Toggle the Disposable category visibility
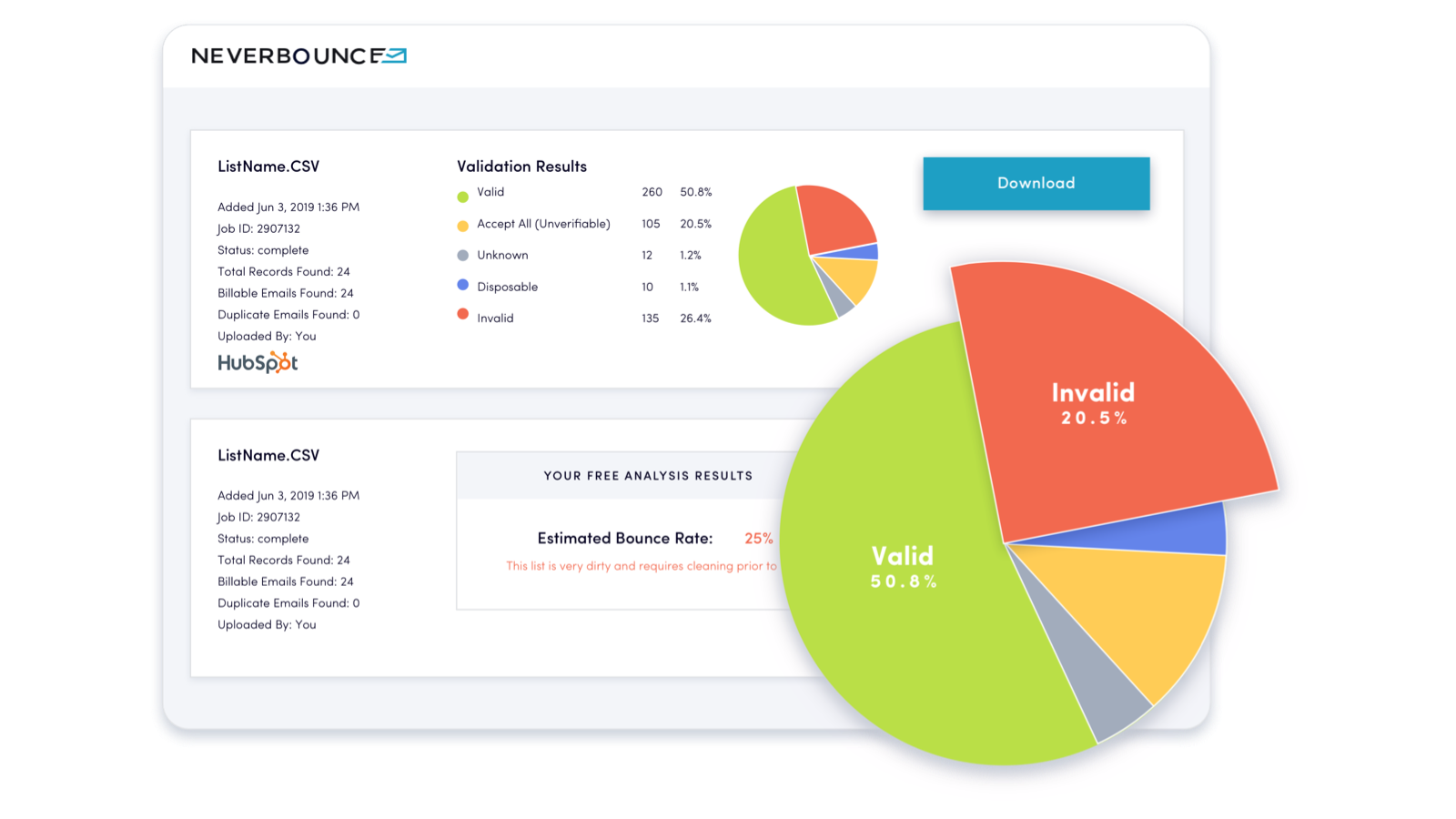 coord(507,287)
